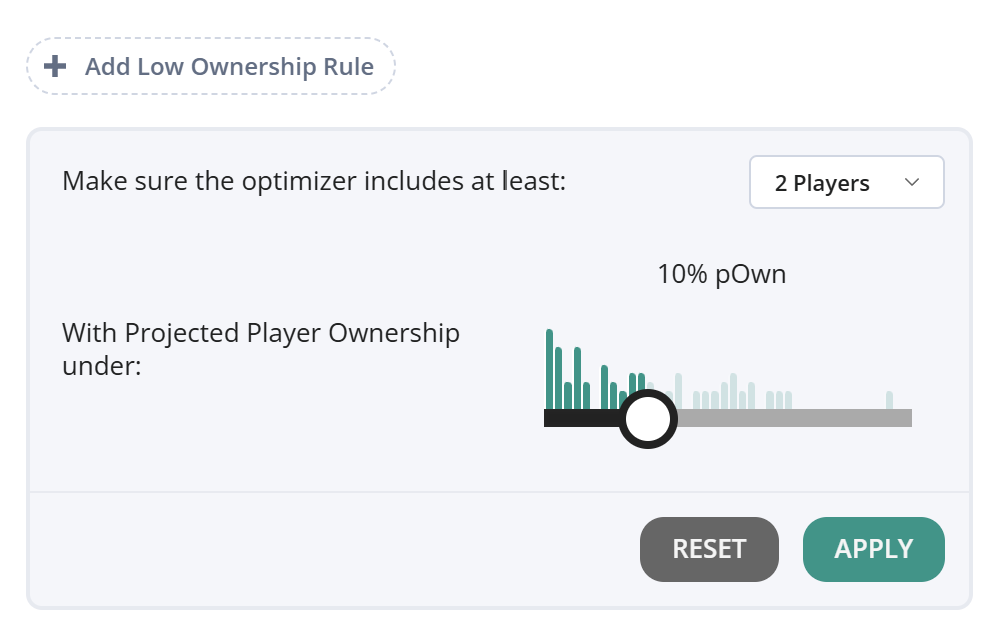The image size is (1008, 634).
Task: Click the chevron on the 2 Players selector
Action: pyautogui.click(x=912, y=182)
